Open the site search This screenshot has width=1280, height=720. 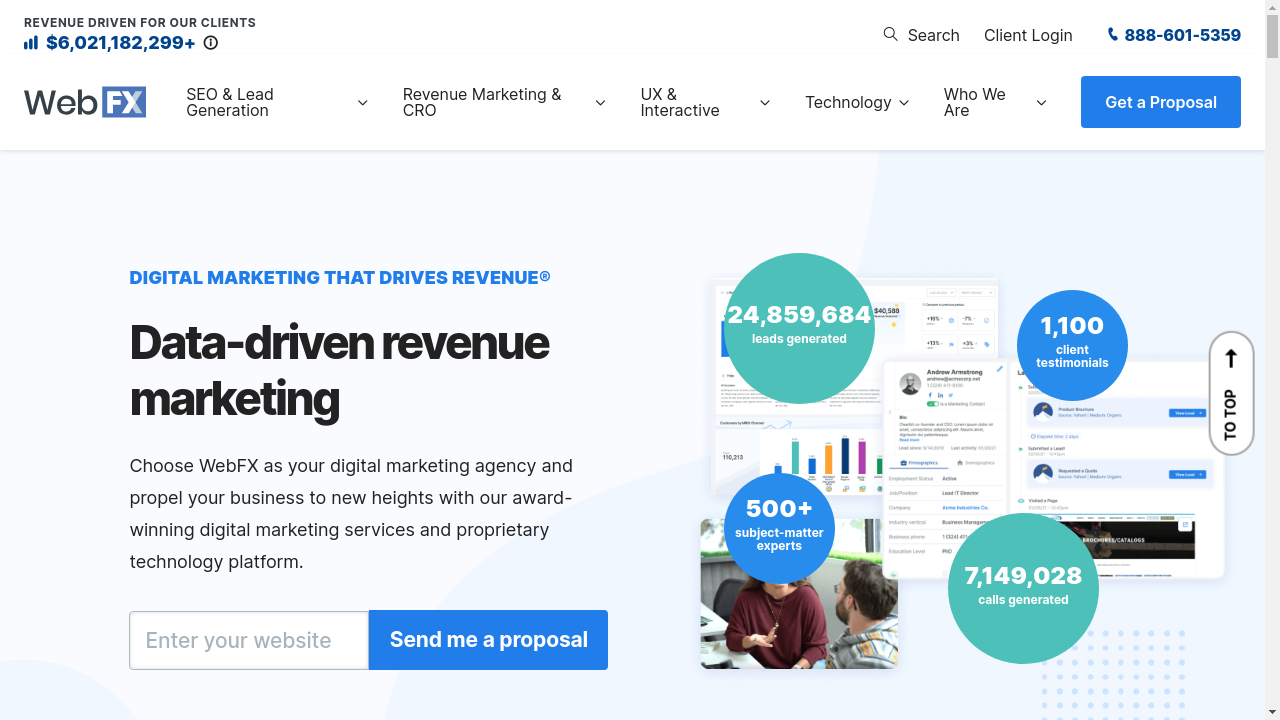[920, 35]
